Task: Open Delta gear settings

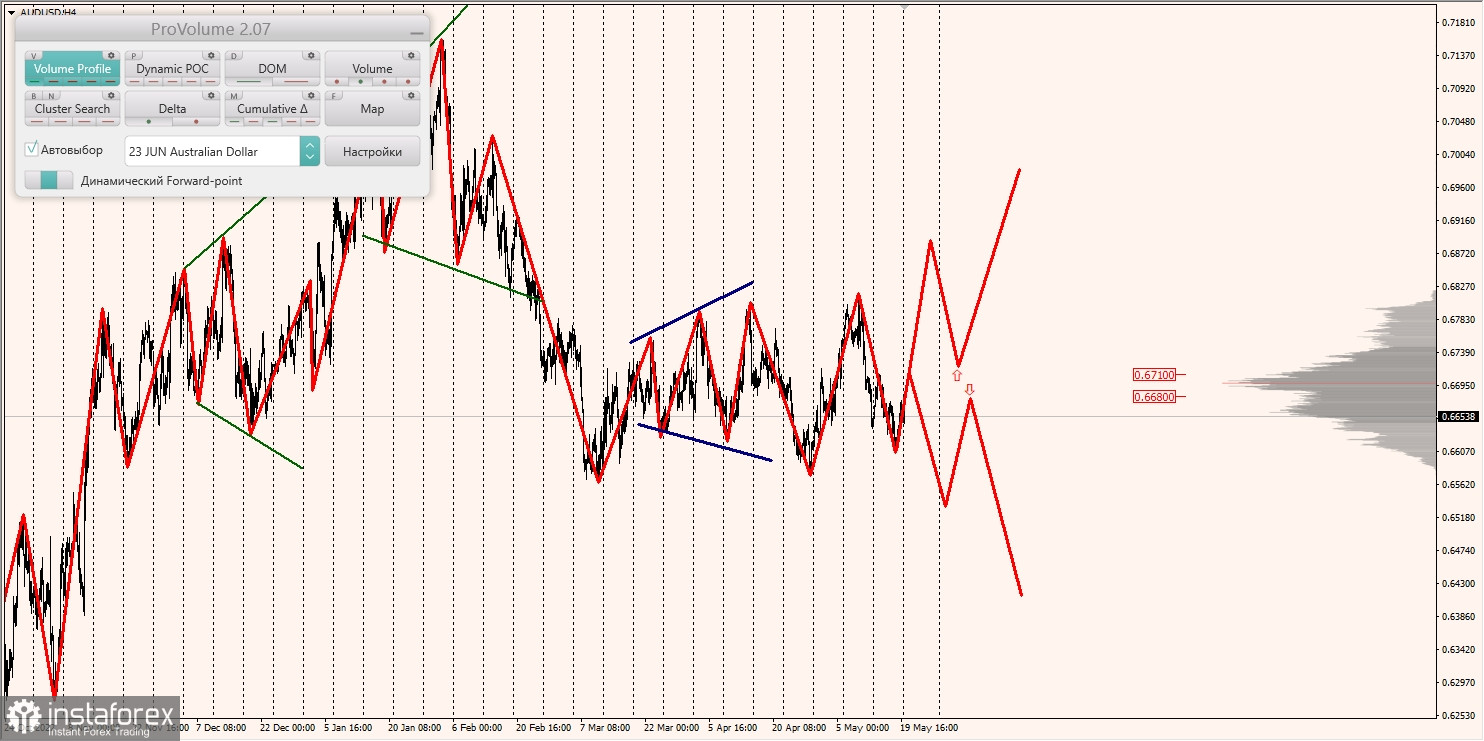Action: coord(211,95)
